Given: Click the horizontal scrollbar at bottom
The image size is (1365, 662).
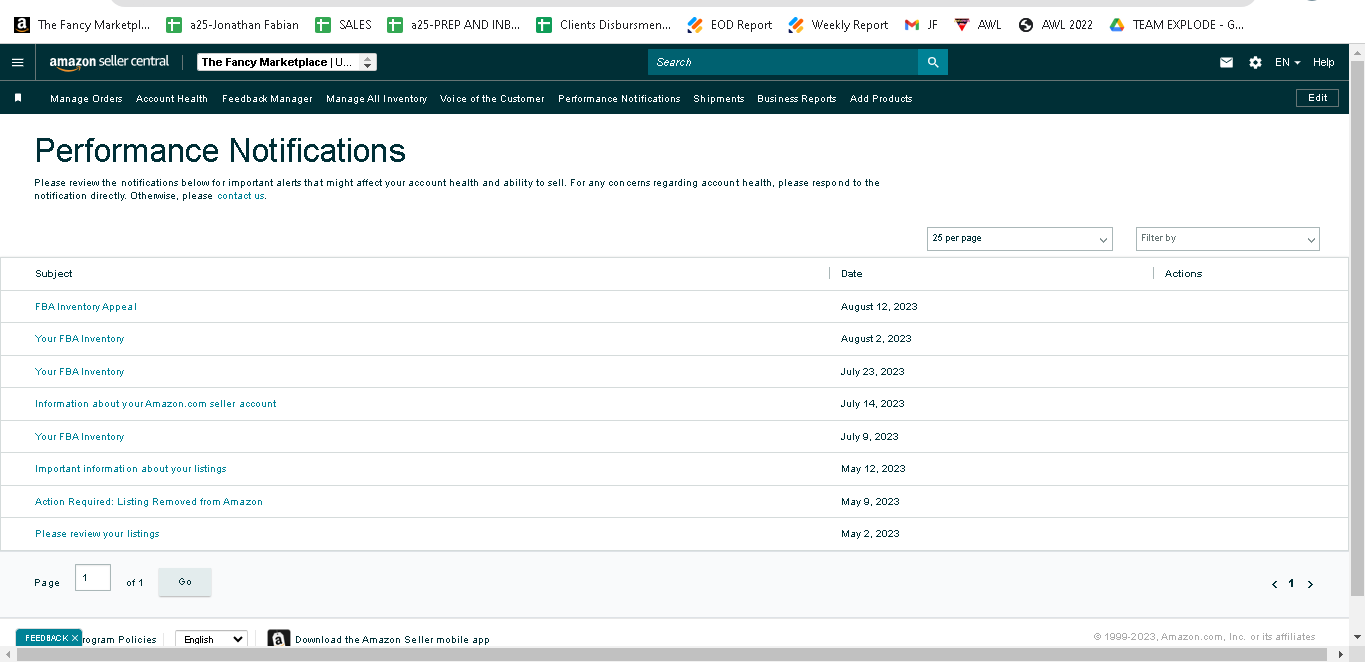Looking at the screenshot, I should (x=670, y=654).
